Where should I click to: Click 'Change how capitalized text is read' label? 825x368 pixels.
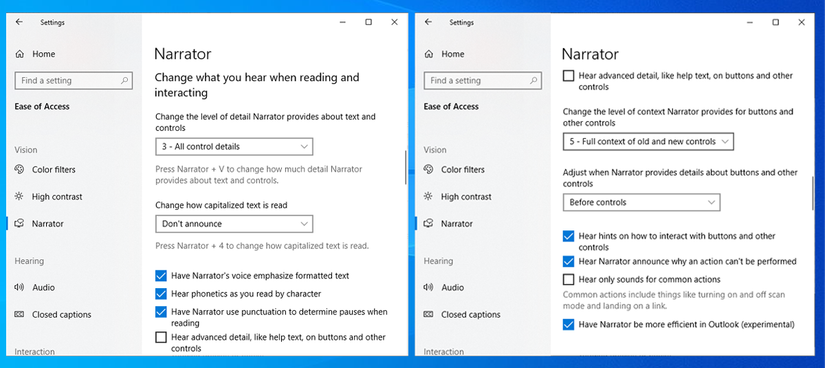pos(222,205)
